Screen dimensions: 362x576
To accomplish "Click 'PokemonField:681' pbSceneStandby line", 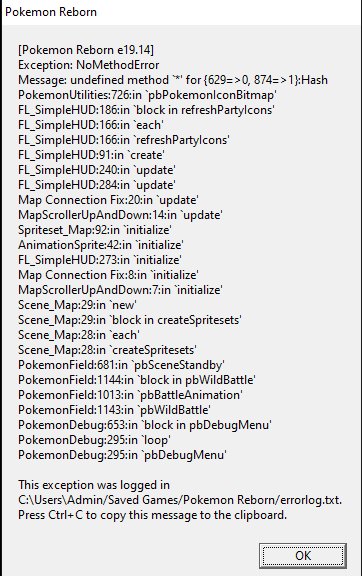I will point(121,366).
